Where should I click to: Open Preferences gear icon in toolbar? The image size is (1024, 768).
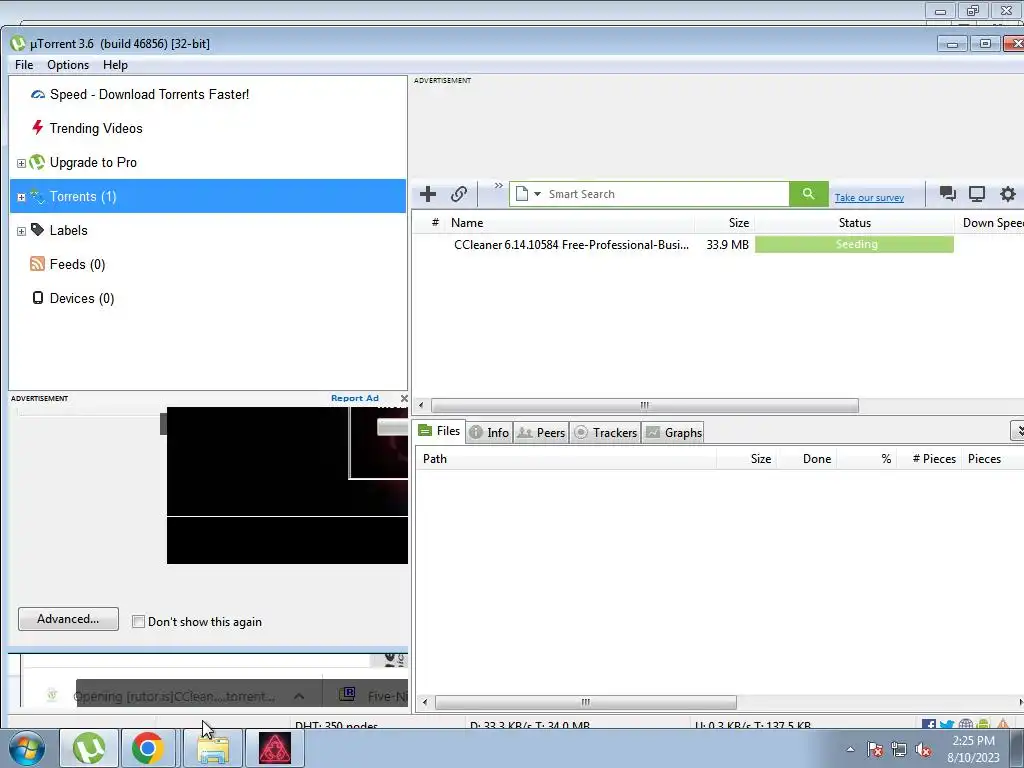[1008, 193]
